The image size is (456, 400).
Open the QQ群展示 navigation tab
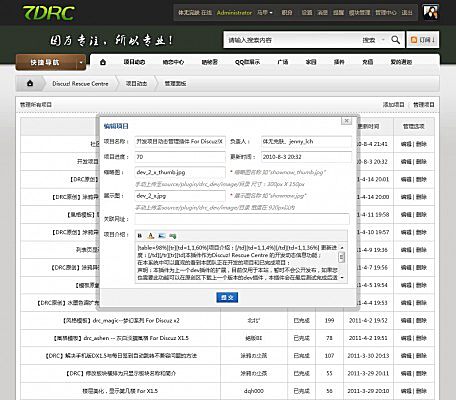(x=247, y=62)
